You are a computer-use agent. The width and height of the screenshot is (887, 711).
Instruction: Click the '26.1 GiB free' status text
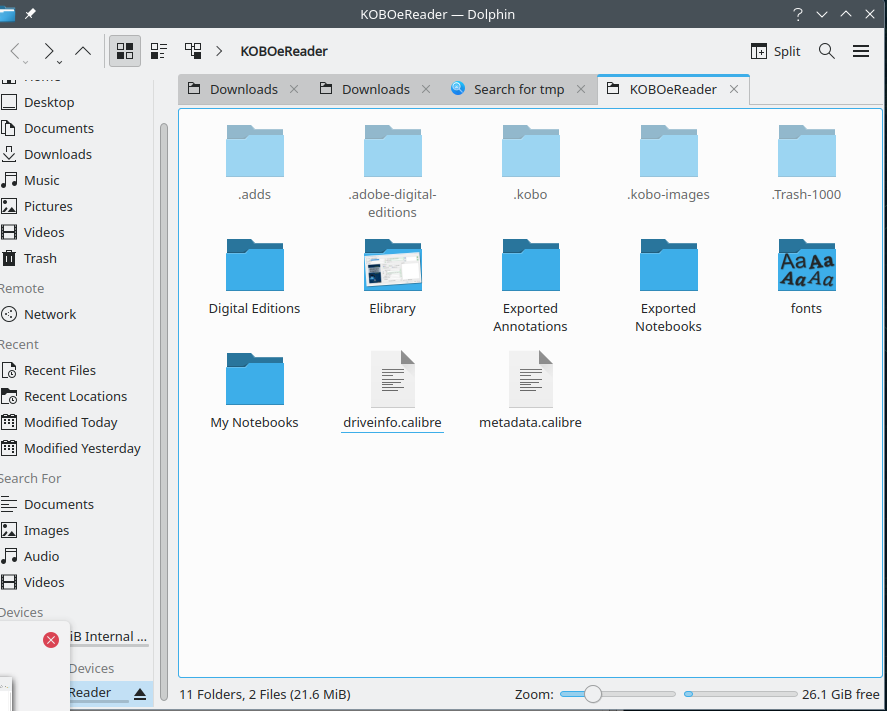click(x=841, y=695)
